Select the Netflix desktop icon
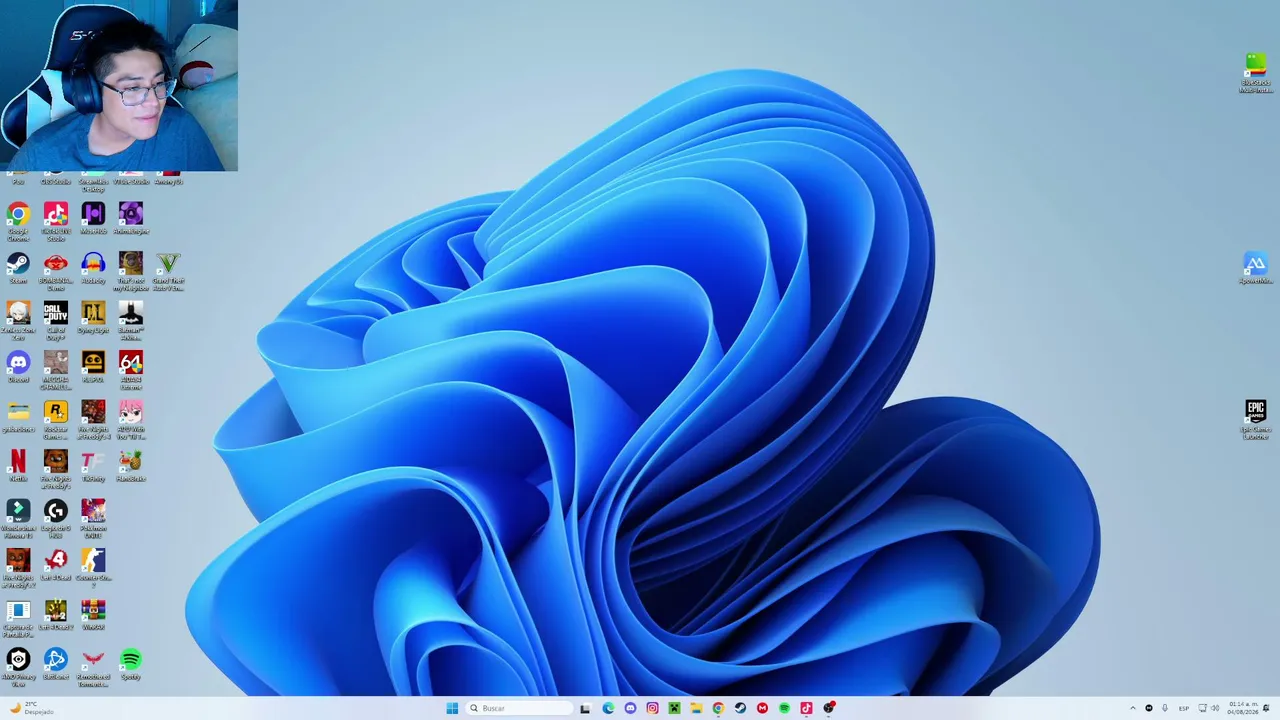 tap(18, 465)
